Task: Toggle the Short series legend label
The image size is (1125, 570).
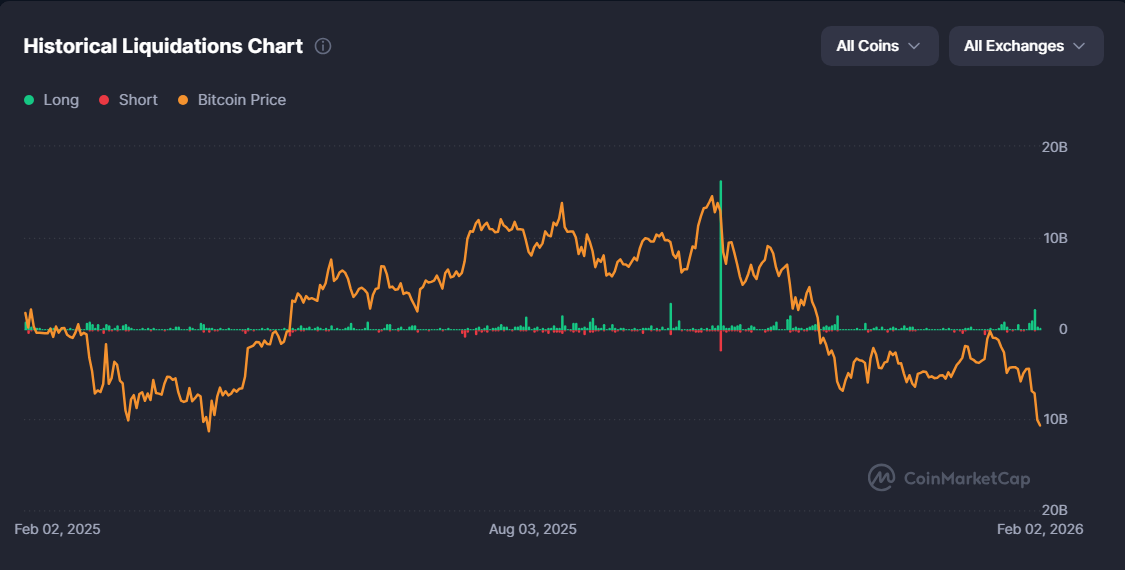Action: 138,100
